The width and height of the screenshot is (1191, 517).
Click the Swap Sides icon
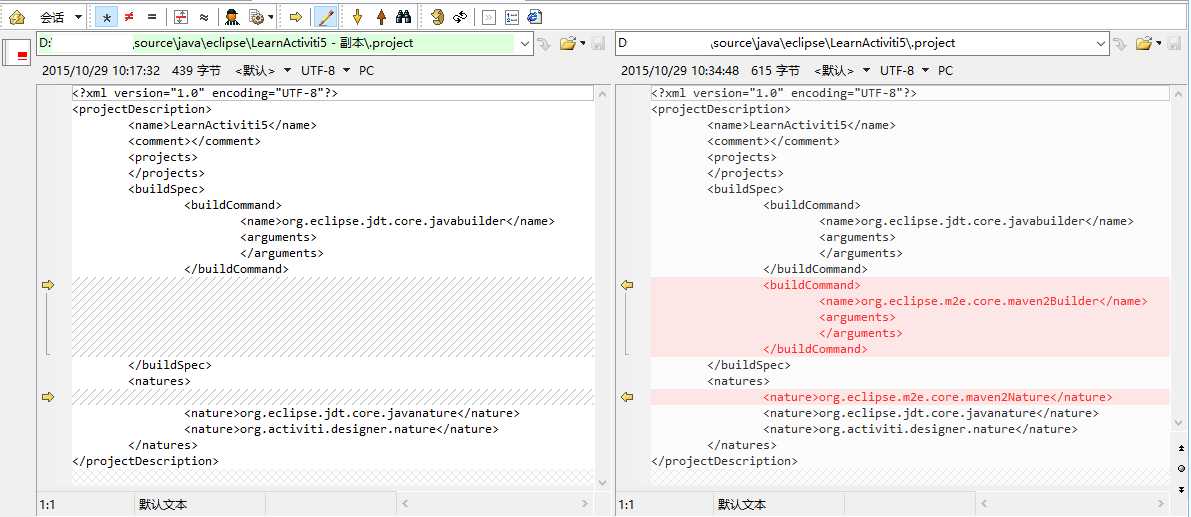[436, 16]
